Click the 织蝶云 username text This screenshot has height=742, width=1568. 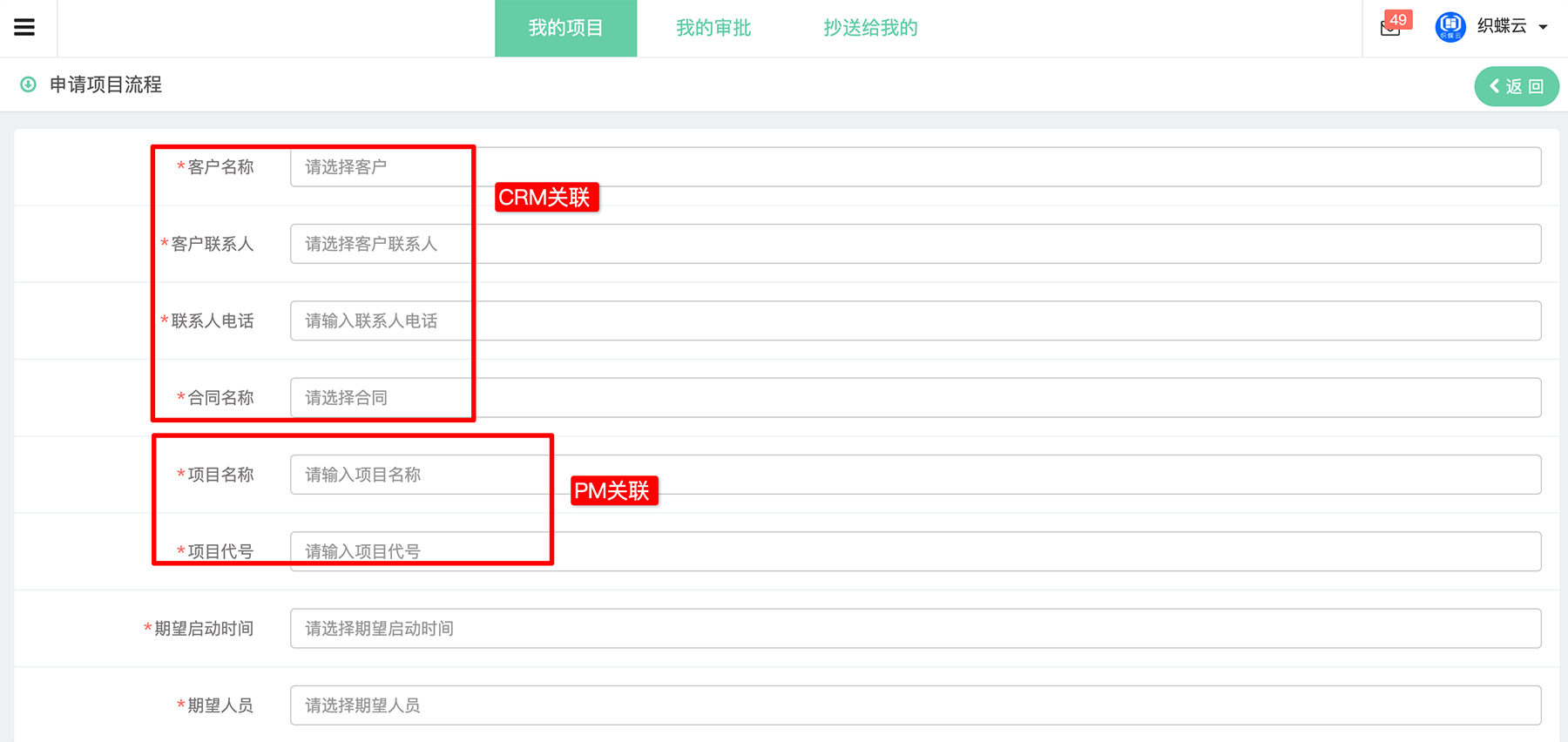1502,26
